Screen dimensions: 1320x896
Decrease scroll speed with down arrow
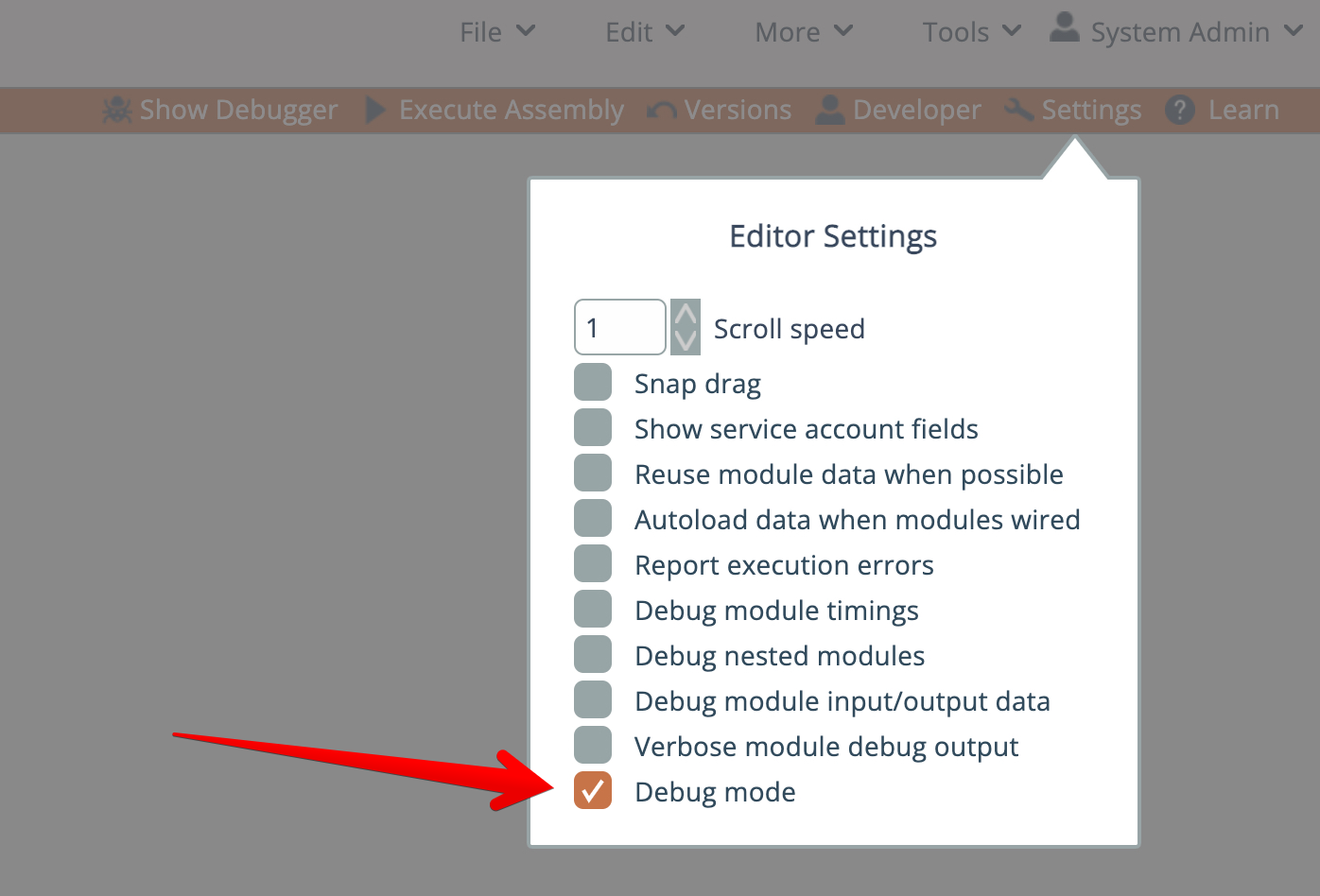click(x=686, y=341)
